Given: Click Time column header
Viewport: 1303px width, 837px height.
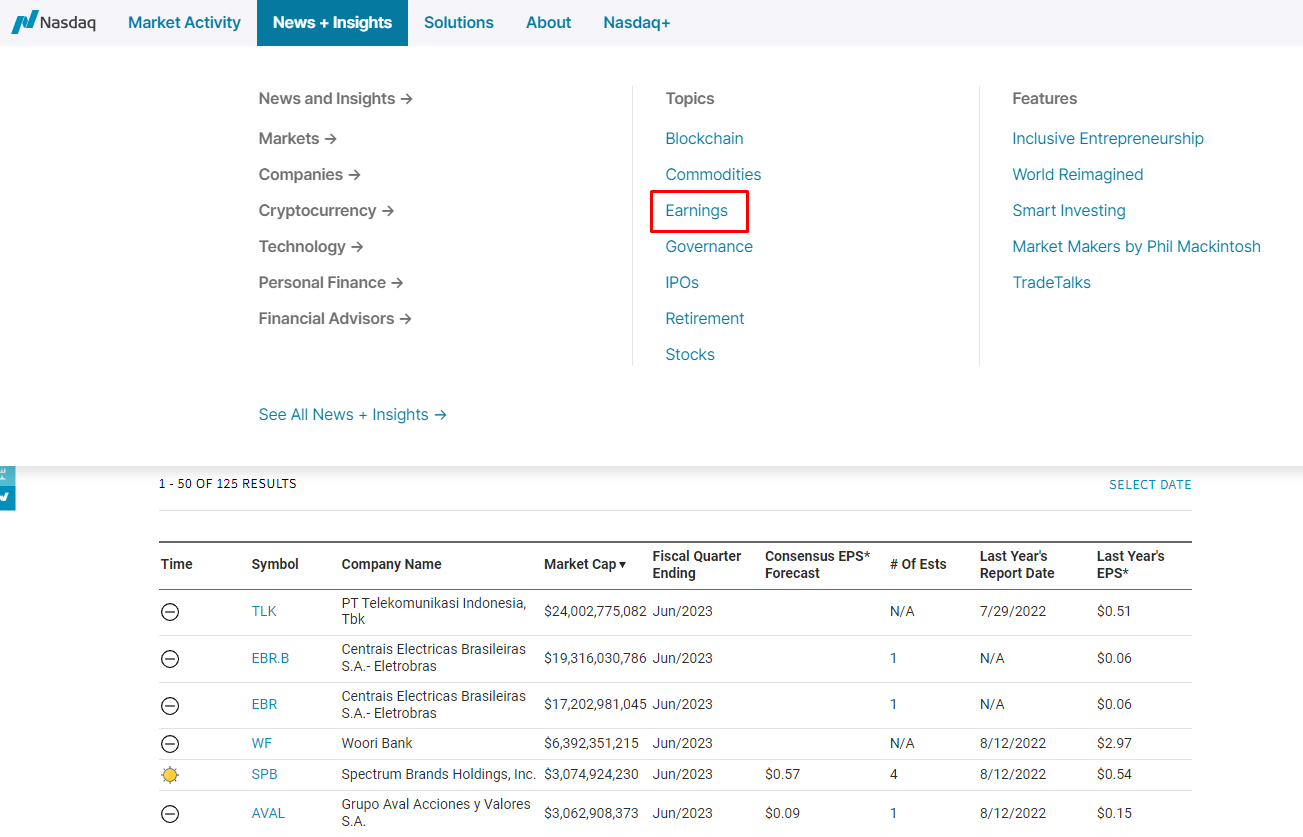Looking at the screenshot, I should click(177, 564).
